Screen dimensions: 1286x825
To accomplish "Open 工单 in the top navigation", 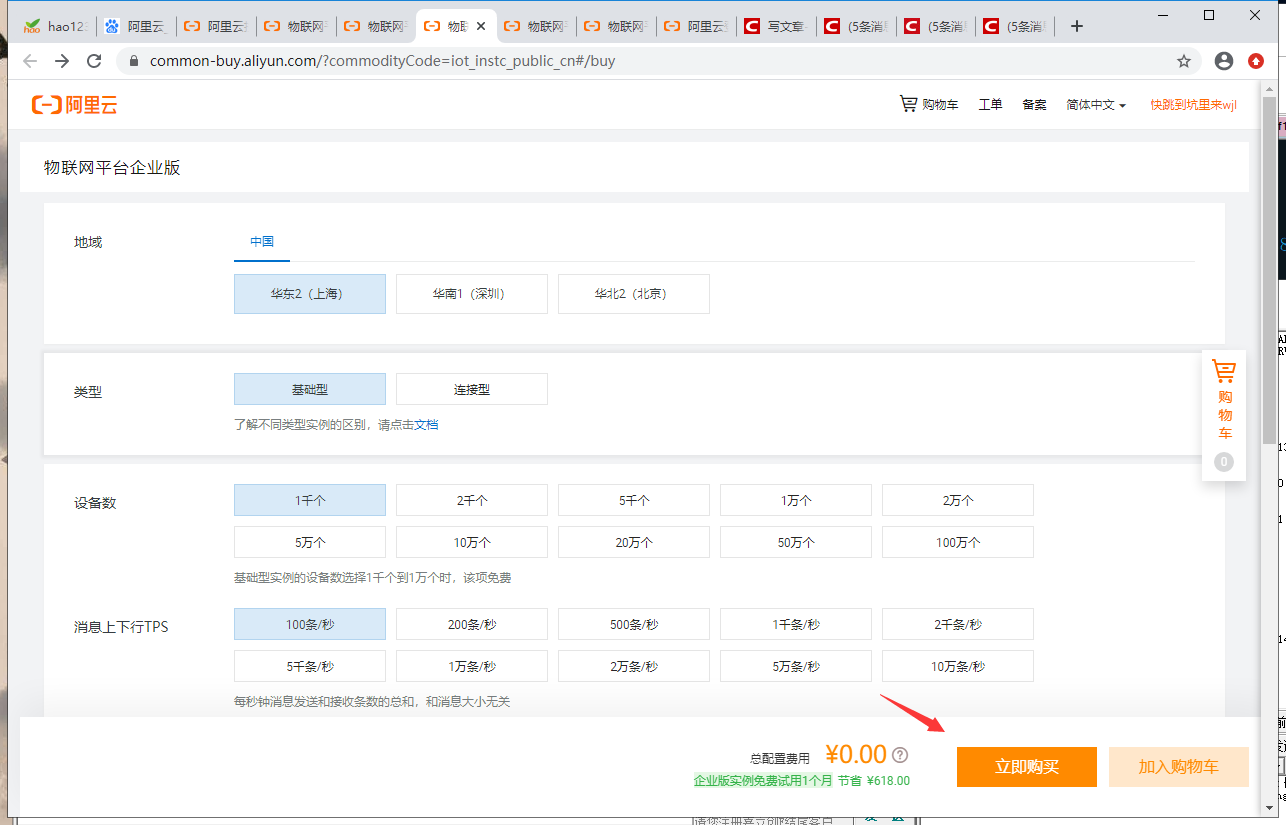I will [990, 104].
